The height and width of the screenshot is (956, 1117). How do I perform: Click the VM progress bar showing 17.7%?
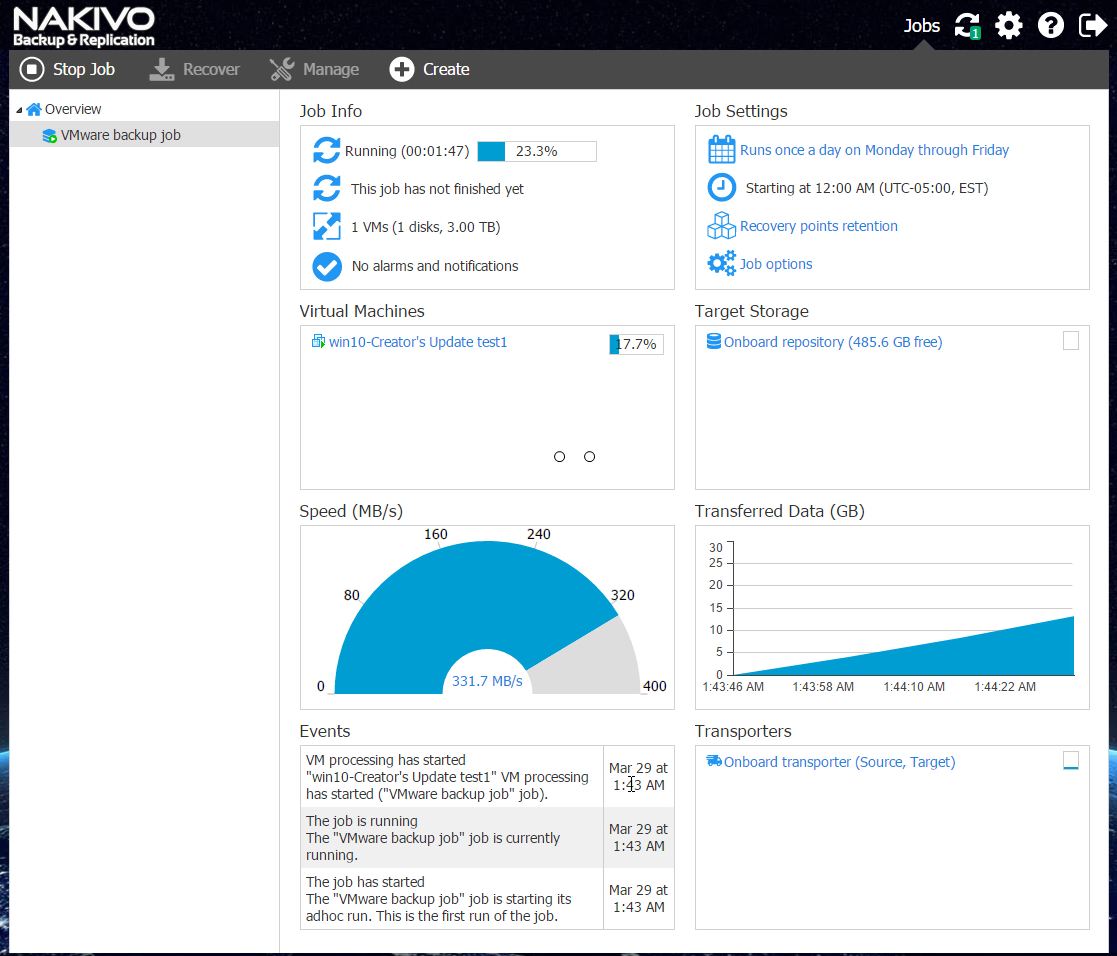pos(636,344)
